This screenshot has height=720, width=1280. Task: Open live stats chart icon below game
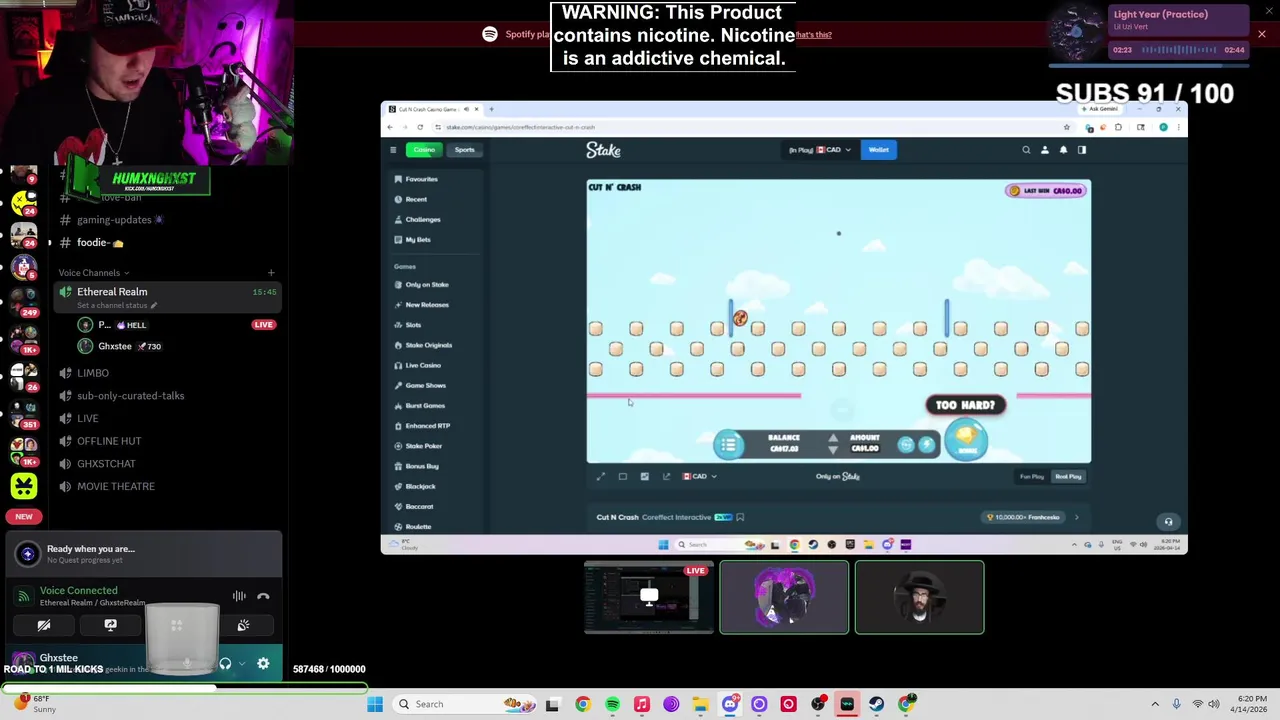644,476
